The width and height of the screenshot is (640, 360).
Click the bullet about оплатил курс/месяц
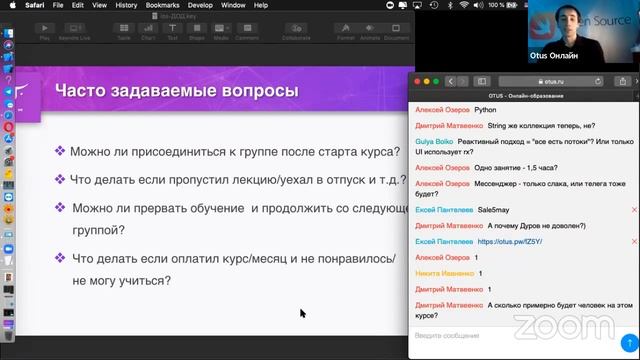[x=234, y=270]
